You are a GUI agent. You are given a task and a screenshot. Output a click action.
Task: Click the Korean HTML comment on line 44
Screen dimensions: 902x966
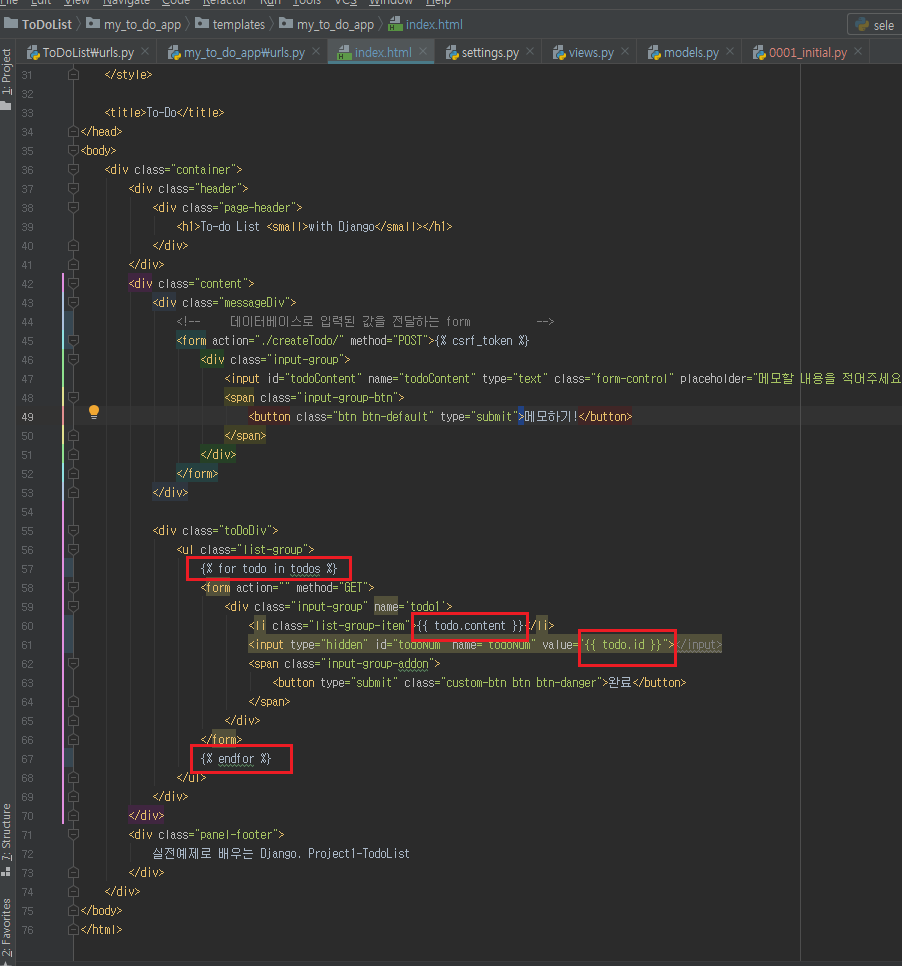(x=365, y=322)
